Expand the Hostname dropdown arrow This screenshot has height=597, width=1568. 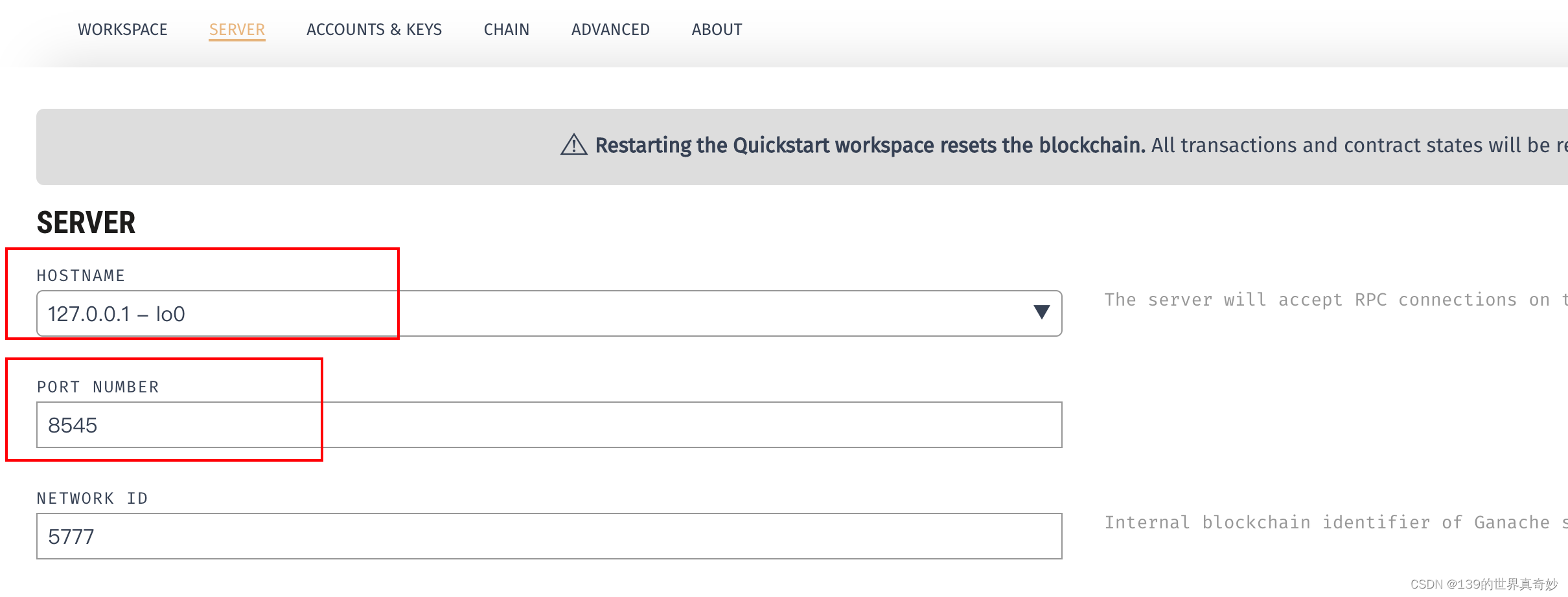pos(1041,313)
